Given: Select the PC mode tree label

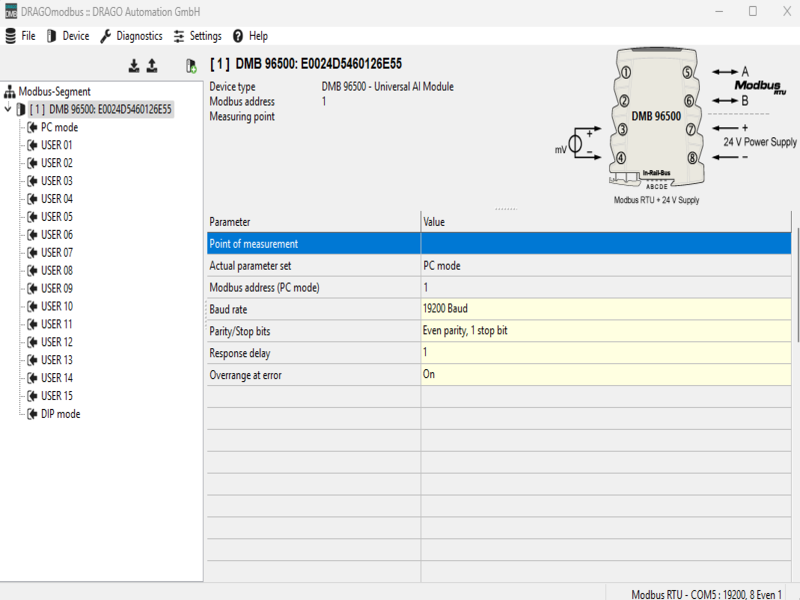Looking at the screenshot, I should click(60, 128).
